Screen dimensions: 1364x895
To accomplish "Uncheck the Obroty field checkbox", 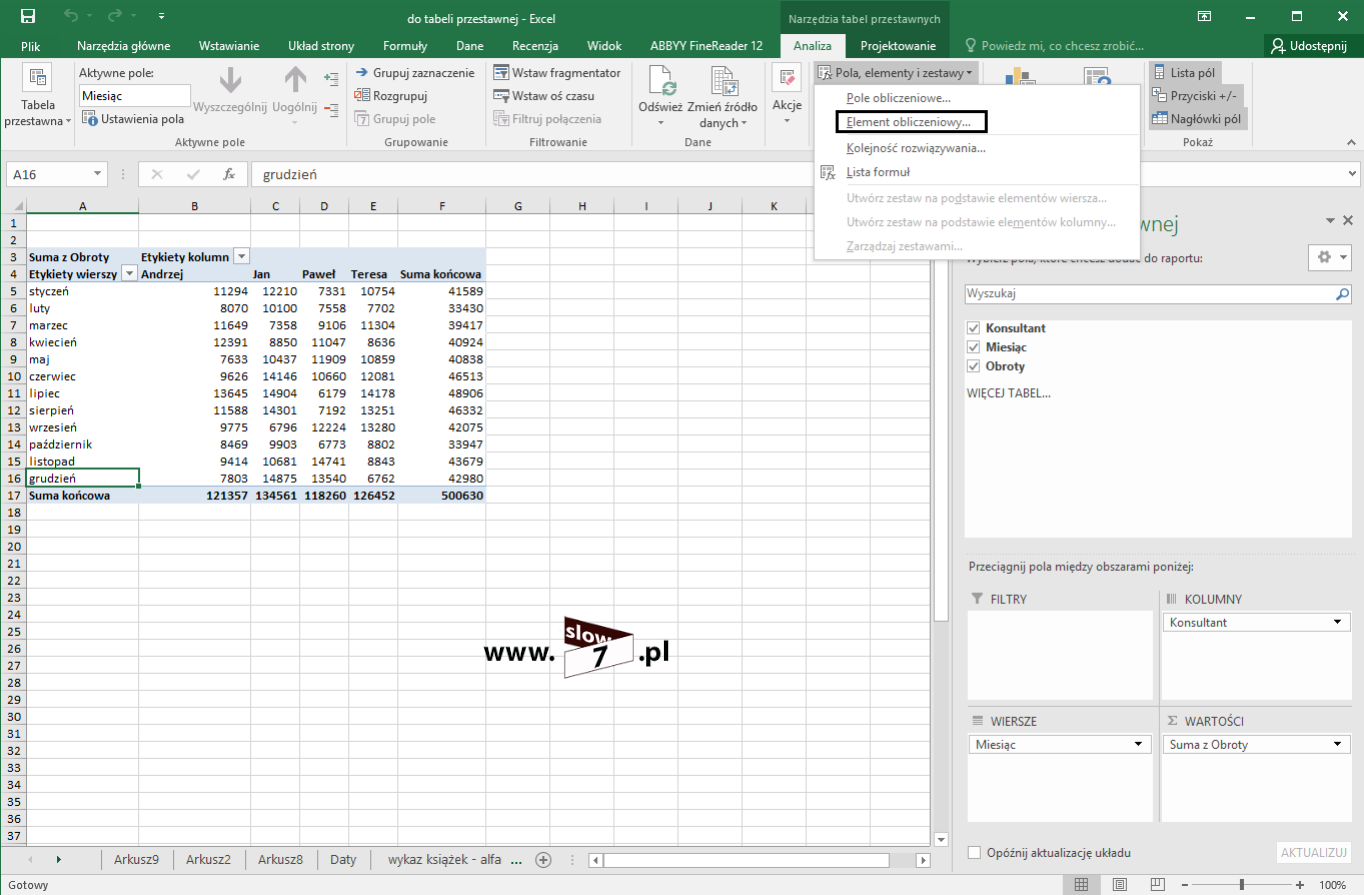I will pyautogui.click(x=974, y=366).
